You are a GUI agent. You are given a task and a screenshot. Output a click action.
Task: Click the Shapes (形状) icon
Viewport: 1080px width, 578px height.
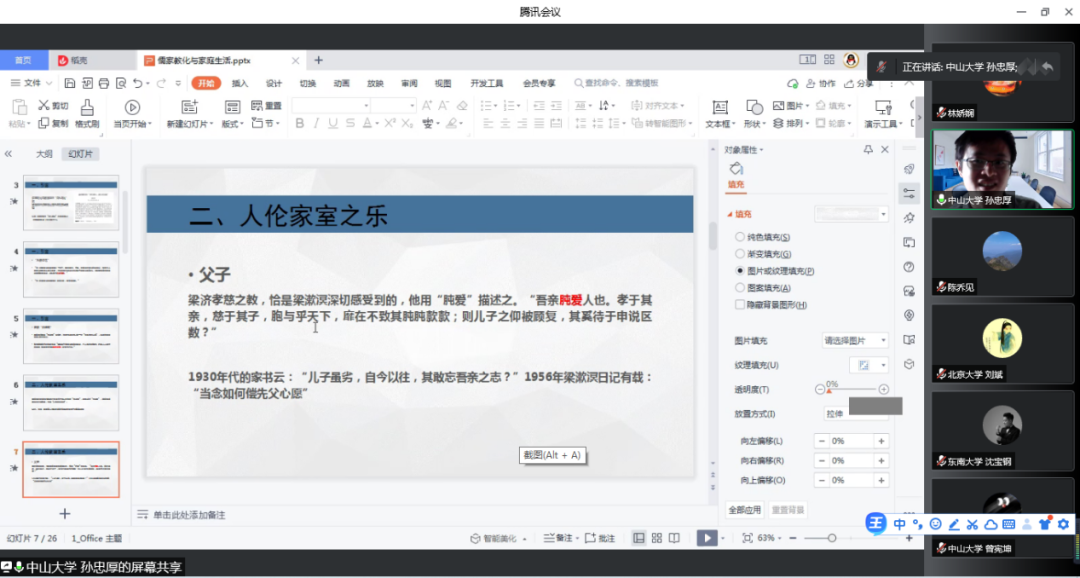pyautogui.click(x=754, y=107)
